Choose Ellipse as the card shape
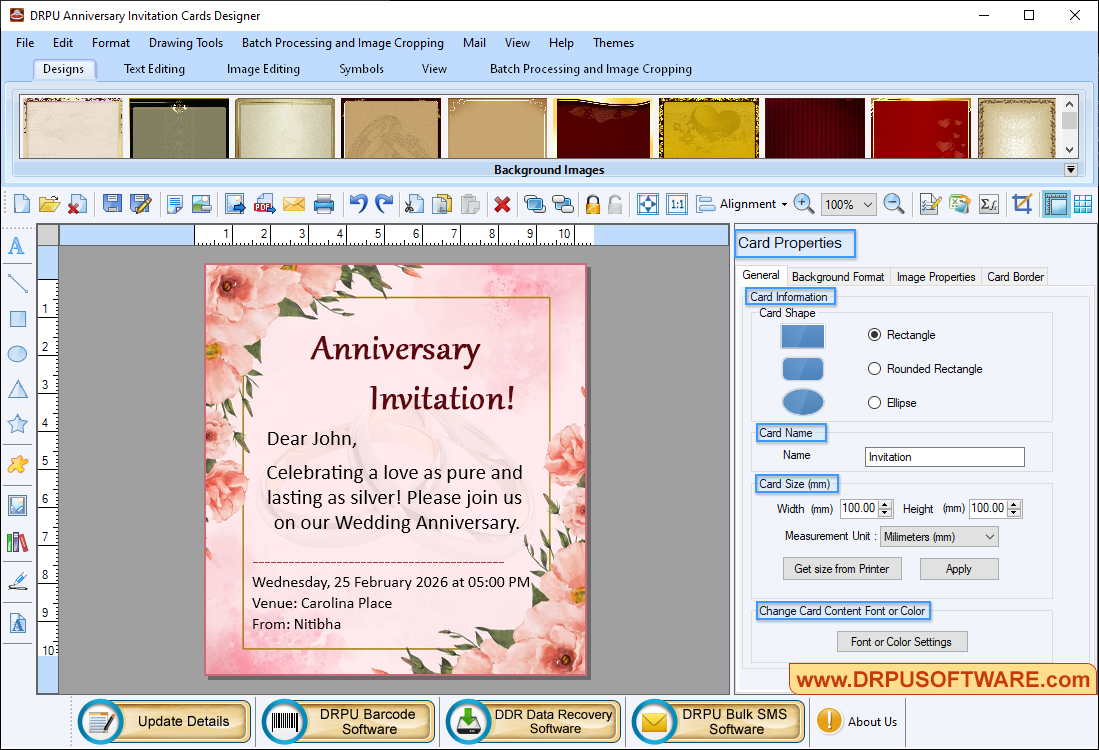This screenshot has width=1099, height=750. 875,402
